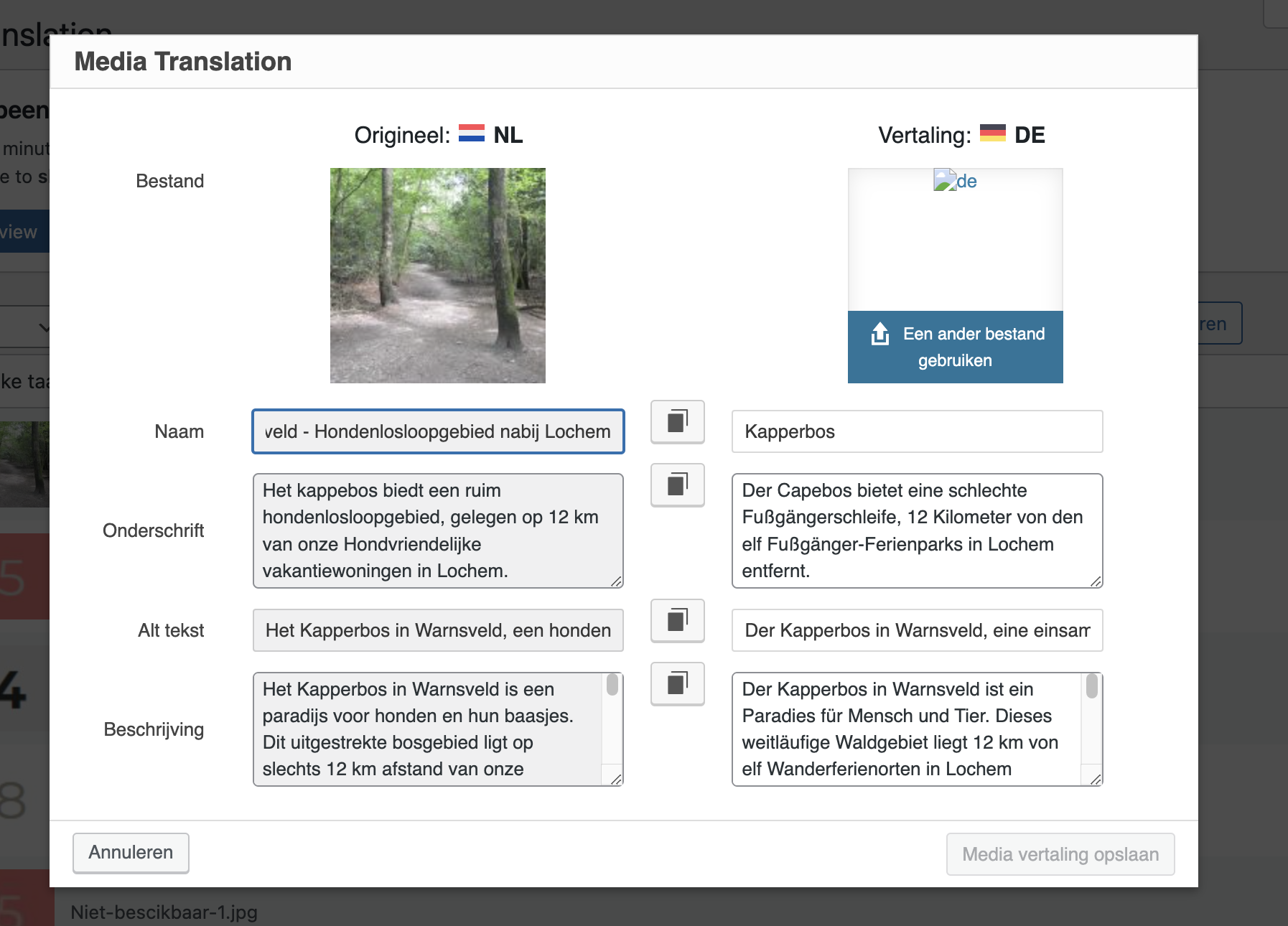The height and width of the screenshot is (926, 1288).
Task: Click the Onderschrift label
Action: (154, 530)
